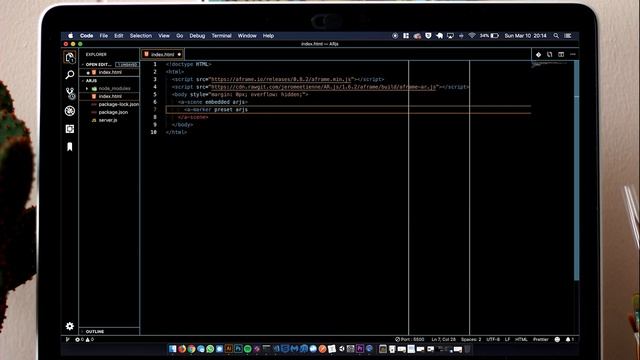Open the Window menu
Screen dimensions: 640x360
point(247,36)
